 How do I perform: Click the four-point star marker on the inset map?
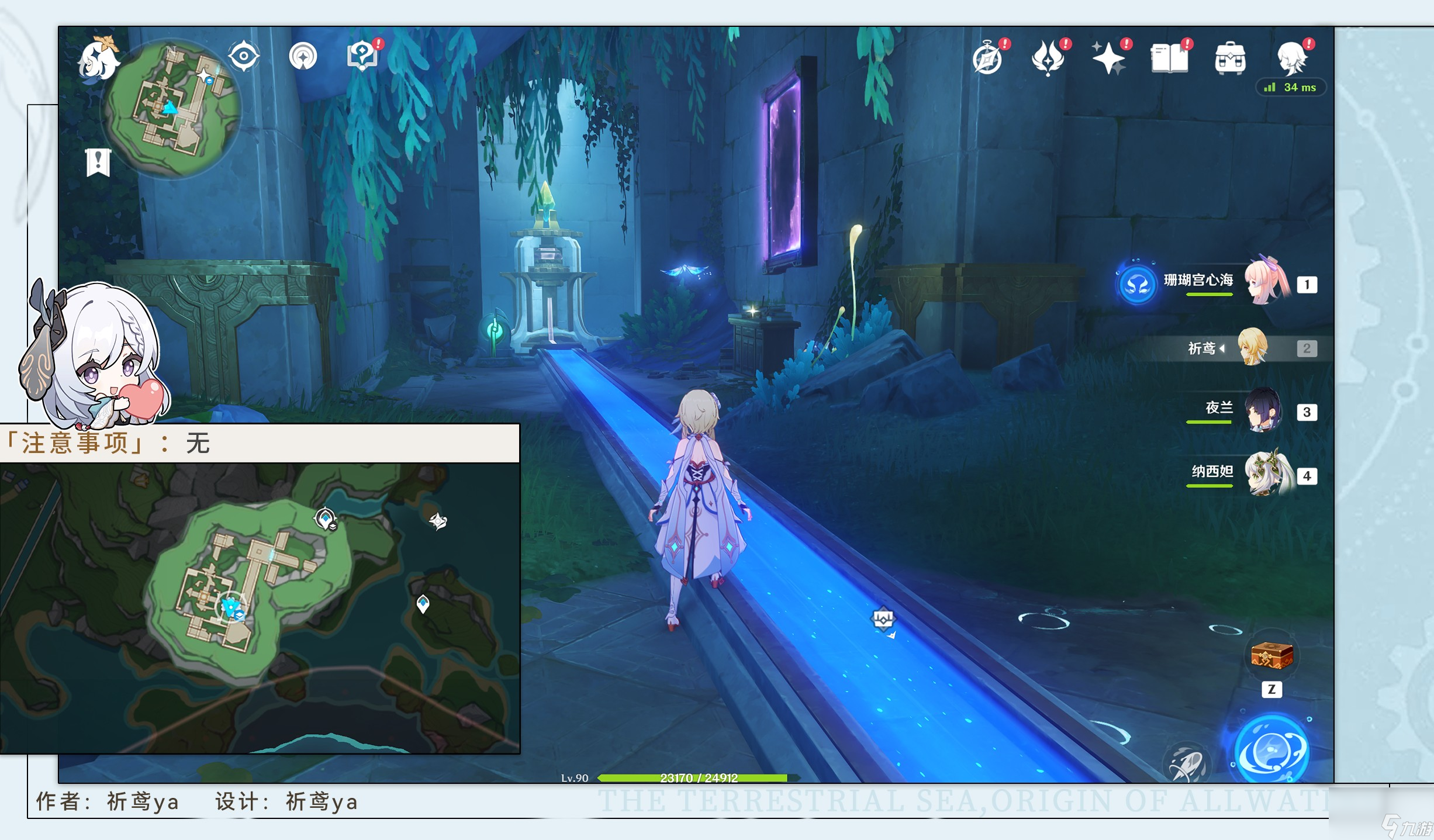[x=438, y=521]
